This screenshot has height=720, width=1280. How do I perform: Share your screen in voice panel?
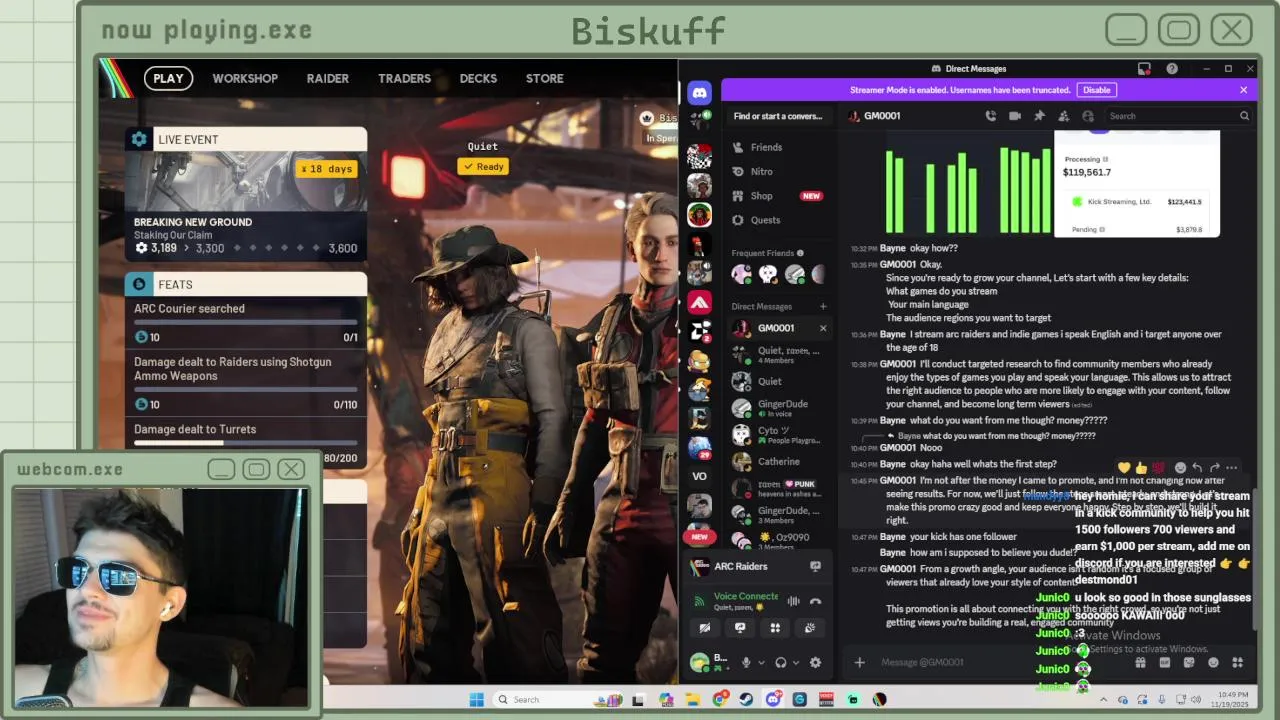tap(740, 628)
